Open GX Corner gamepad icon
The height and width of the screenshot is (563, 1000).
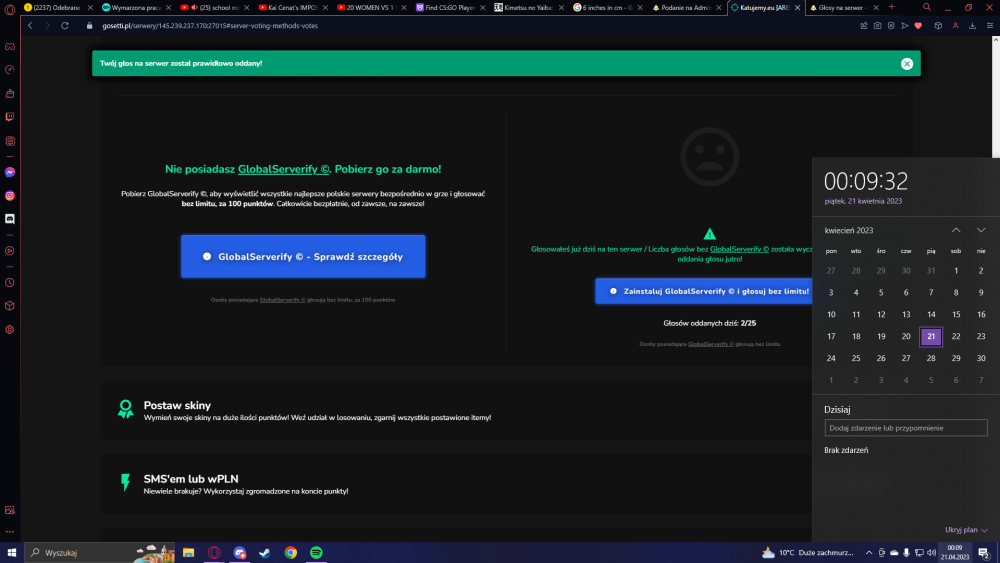[x=10, y=47]
